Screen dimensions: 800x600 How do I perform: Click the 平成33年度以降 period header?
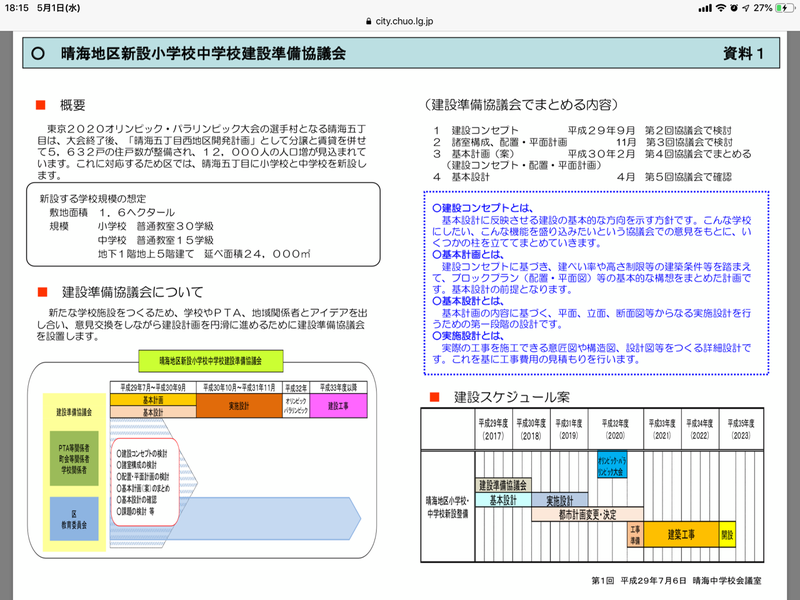pos(338,388)
